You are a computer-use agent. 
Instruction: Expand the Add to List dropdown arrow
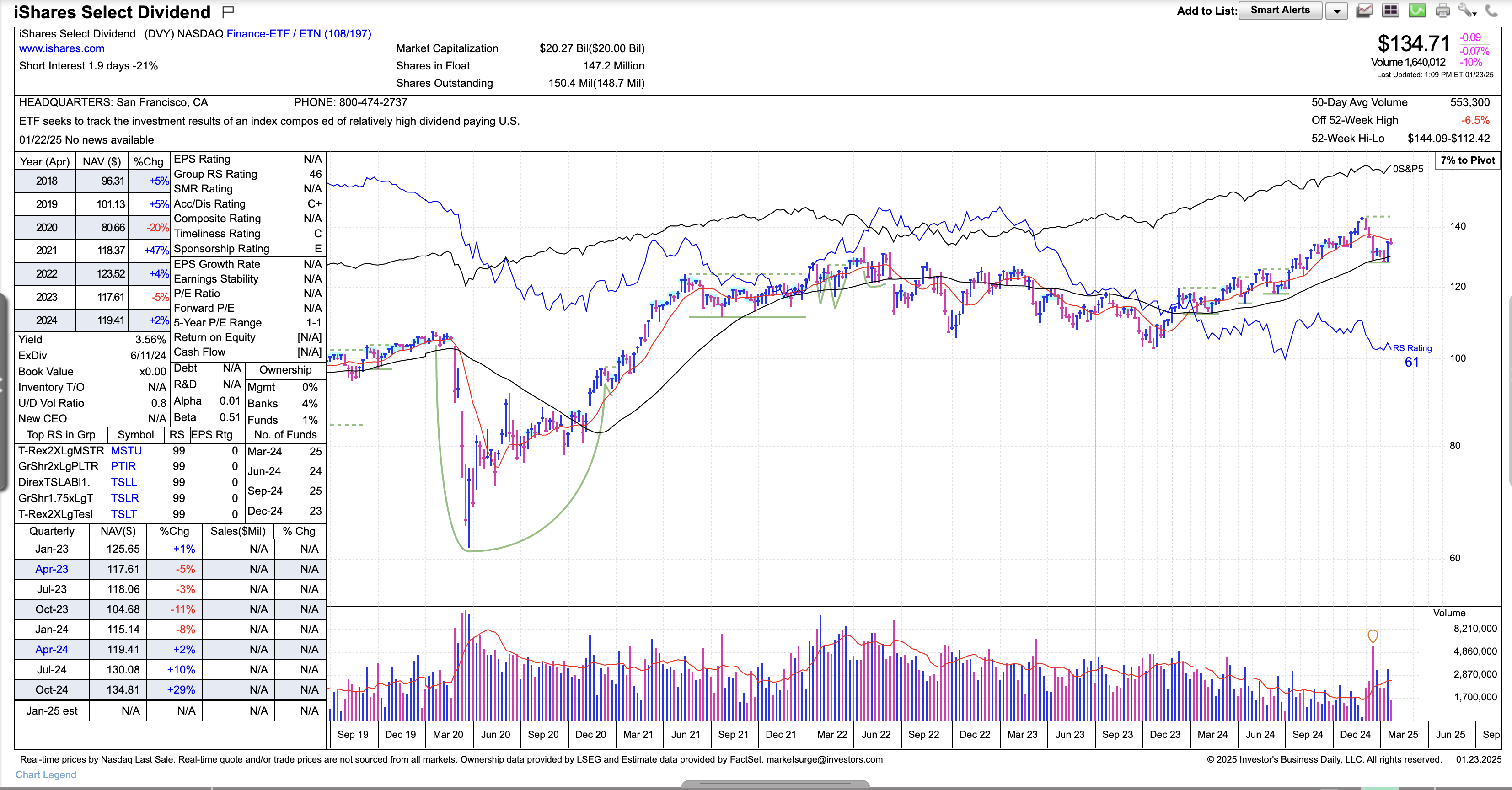1336,11
